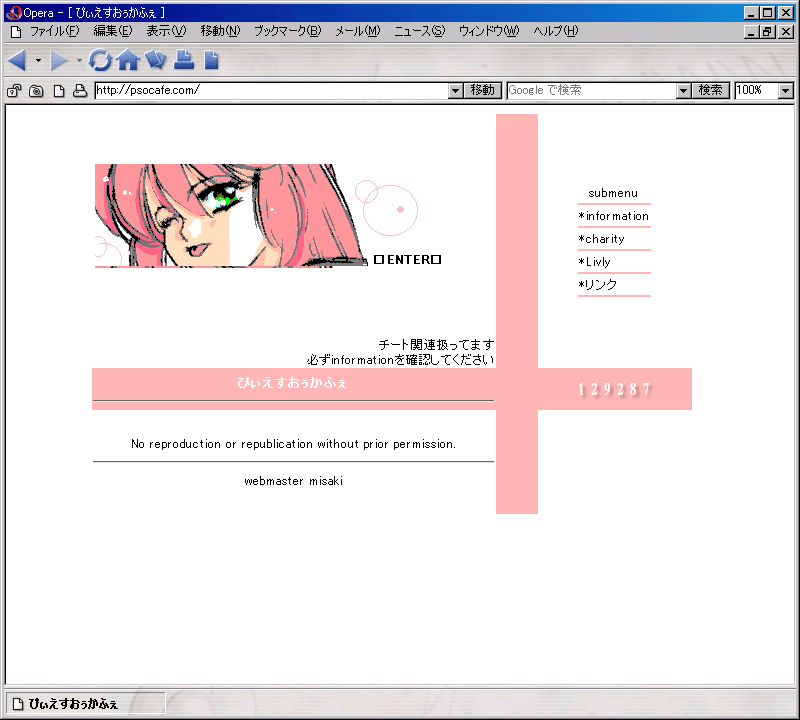Click the 'No reproduction or republication' notice
800x720 pixels.
(x=293, y=444)
